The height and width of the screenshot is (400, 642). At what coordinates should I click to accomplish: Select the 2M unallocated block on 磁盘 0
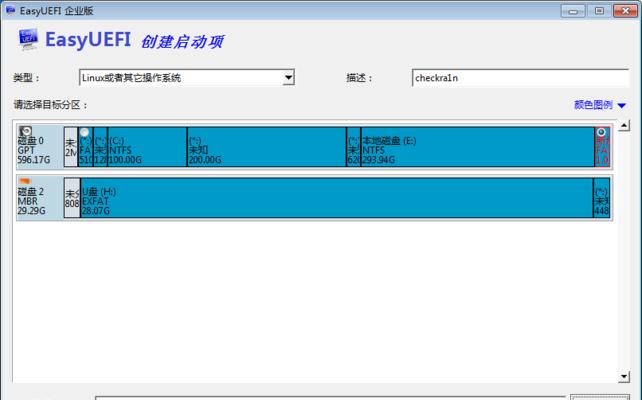tap(71, 147)
